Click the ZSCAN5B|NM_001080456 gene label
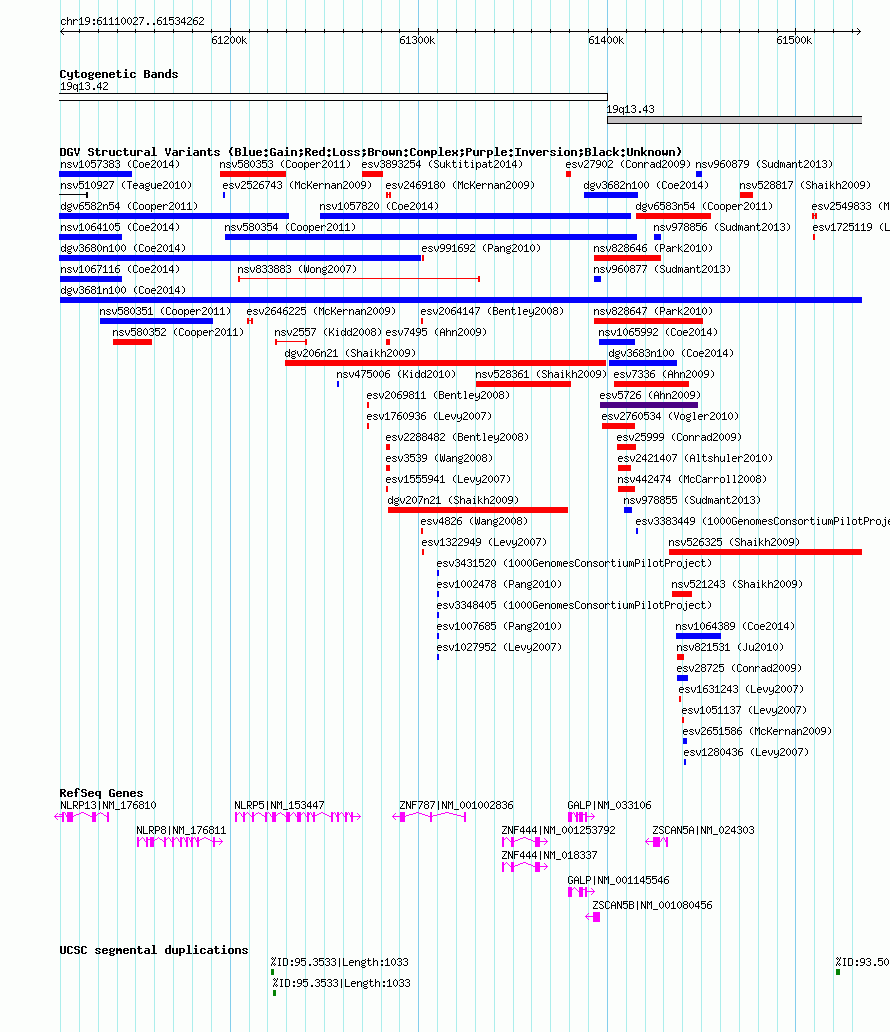This screenshot has width=890, height=1032. tap(652, 906)
